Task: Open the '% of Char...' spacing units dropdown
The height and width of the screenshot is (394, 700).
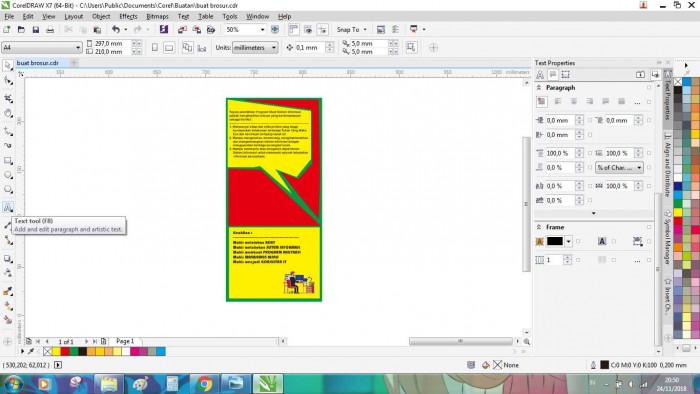Action: pos(619,167)
